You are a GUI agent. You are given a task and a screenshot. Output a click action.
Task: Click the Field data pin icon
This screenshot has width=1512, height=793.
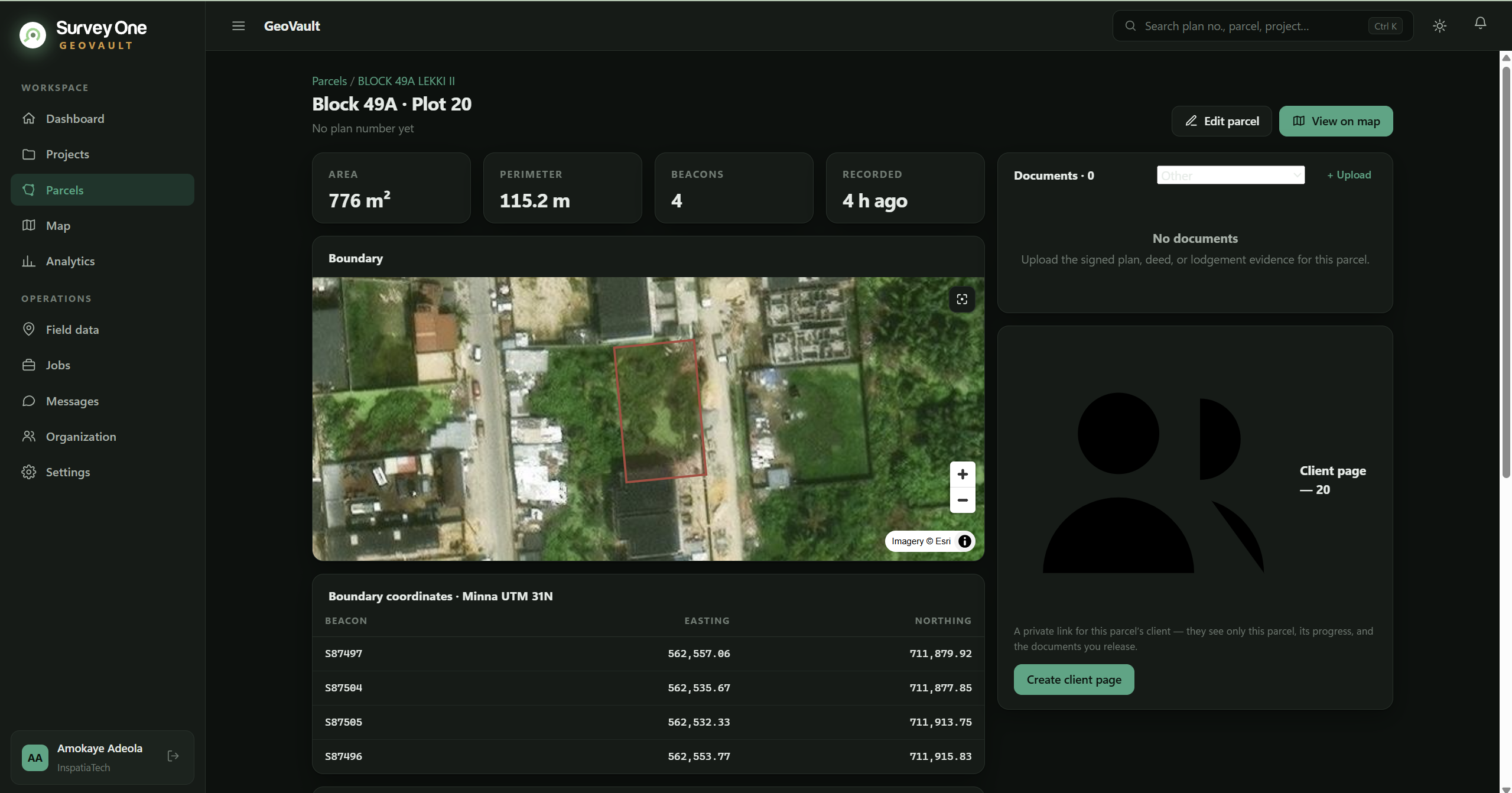click(28, 329)
